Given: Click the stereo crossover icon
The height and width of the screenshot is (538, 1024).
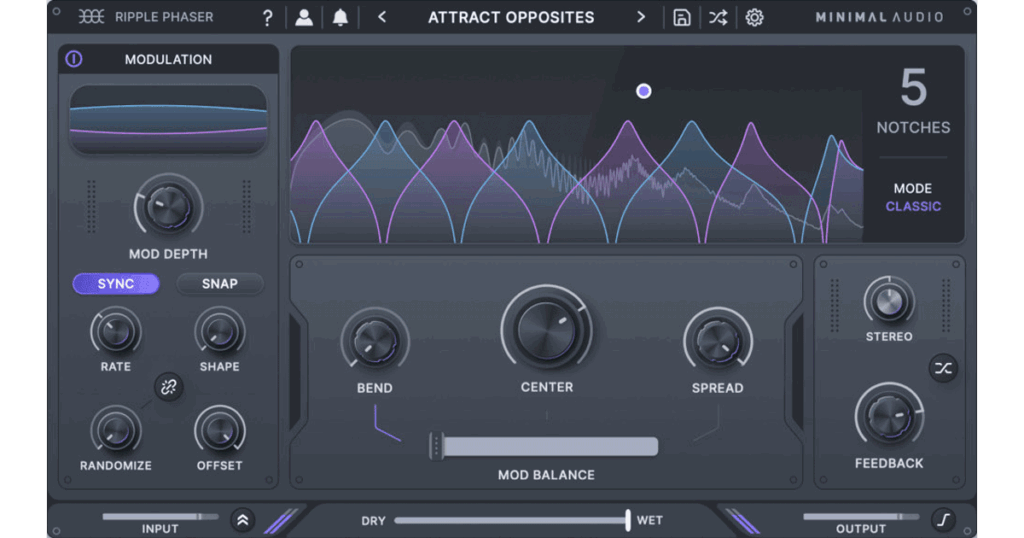Looking at the screenshot, I should [943, 369].
